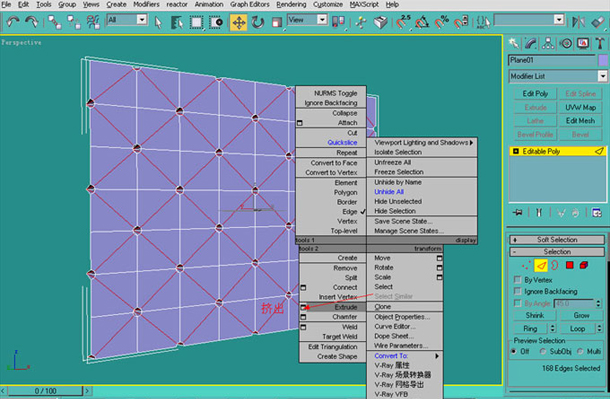
Task: Click the Edit Poly modifier button
Action: tap(535, 93)
